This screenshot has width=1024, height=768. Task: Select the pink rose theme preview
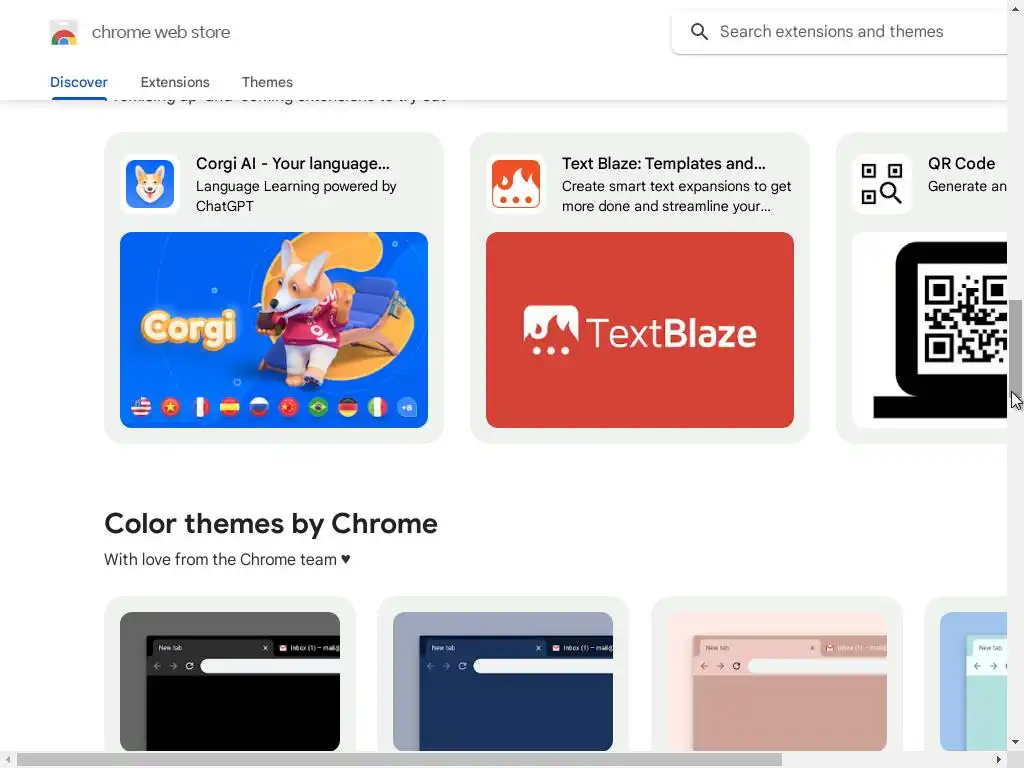pos(776,681)
